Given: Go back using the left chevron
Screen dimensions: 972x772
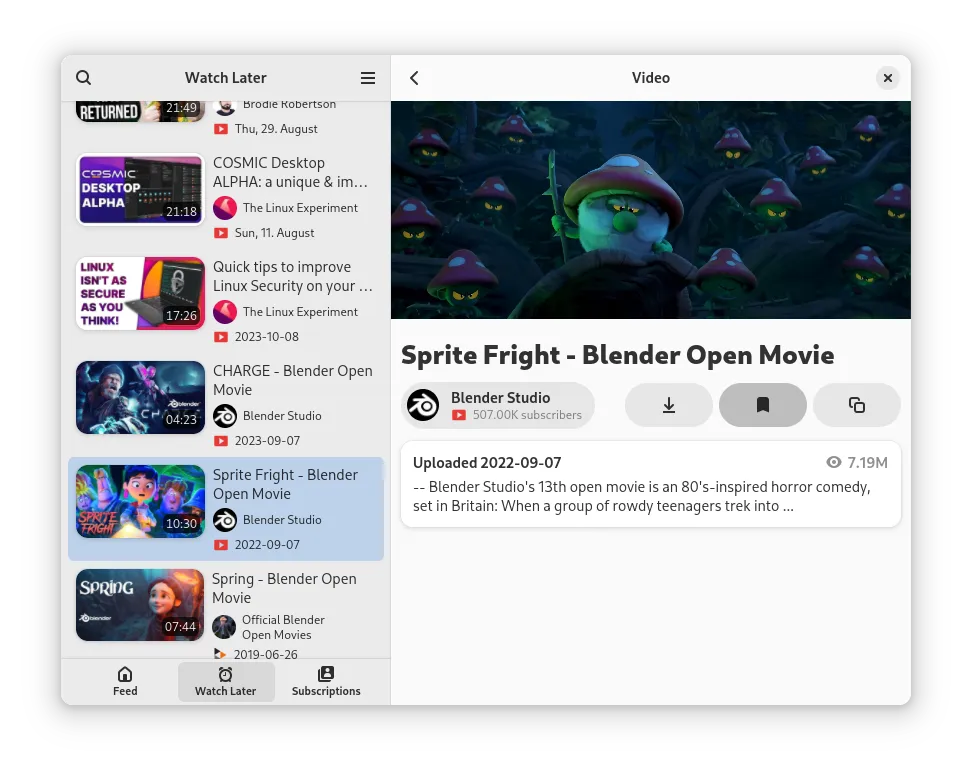Looking at the screenshot, I should click(x=415, y=78).
